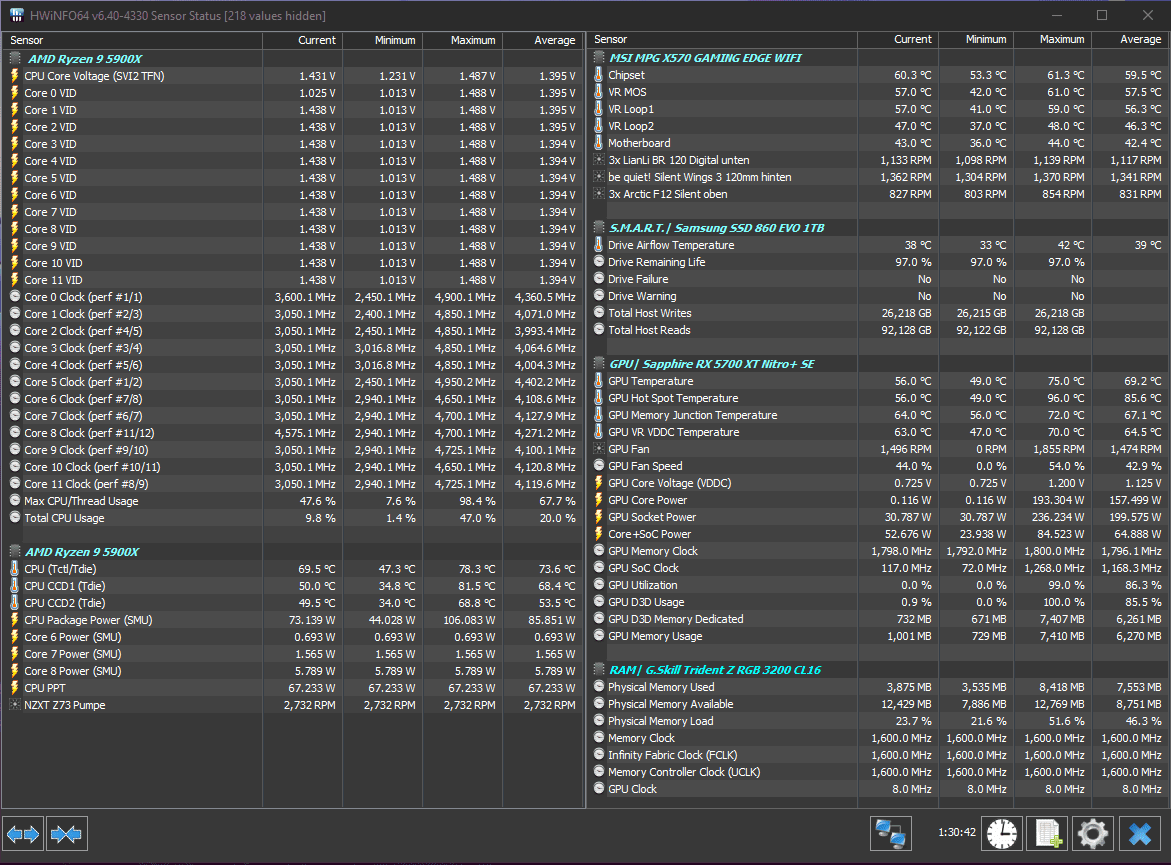Select the Core 5 Clock (perf #1/2) row
1171x865 pixels.
coord(293,382)
